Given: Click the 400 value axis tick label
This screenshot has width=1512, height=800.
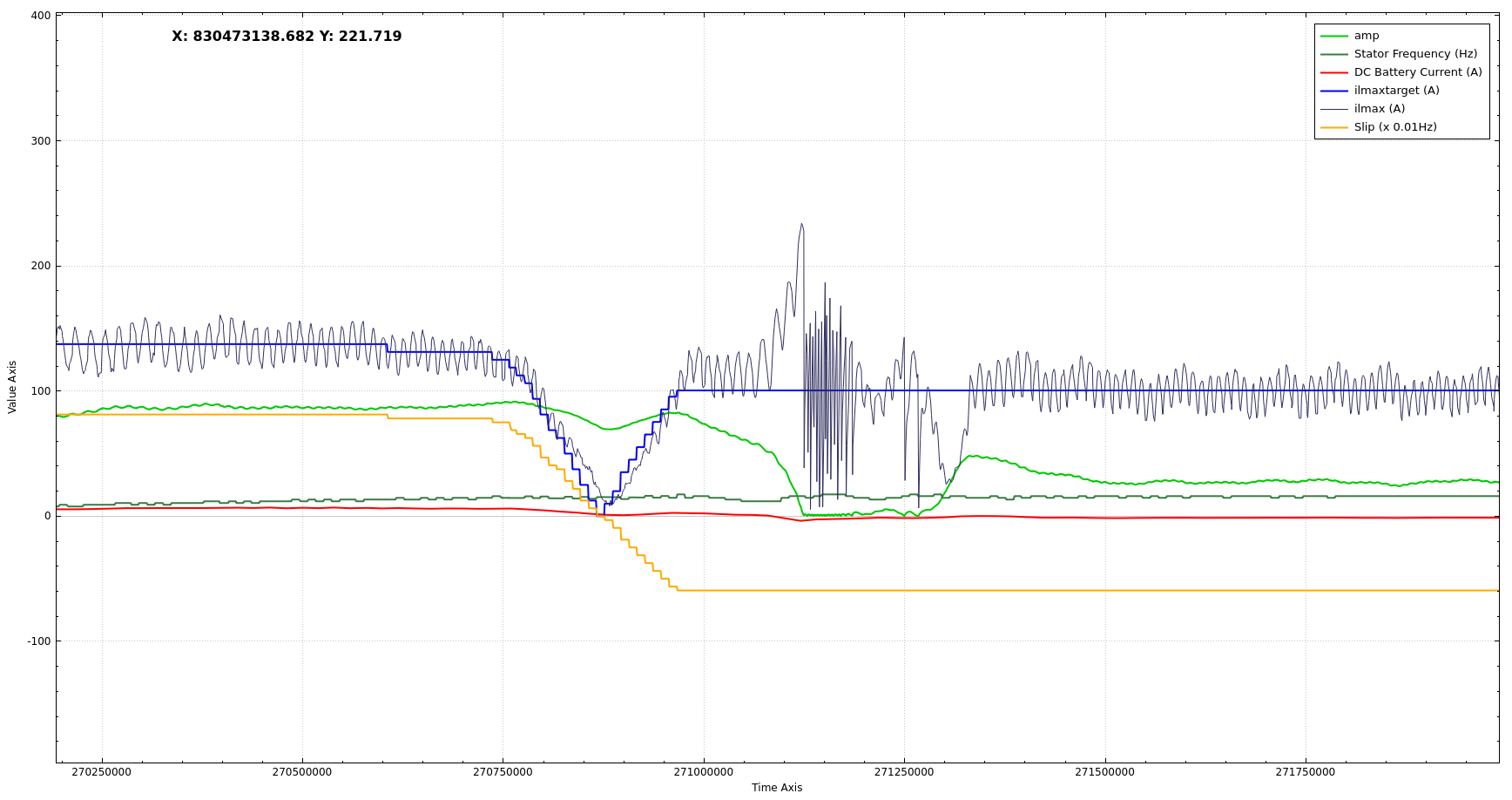Looking at the screenshot, I should (41, 16).
